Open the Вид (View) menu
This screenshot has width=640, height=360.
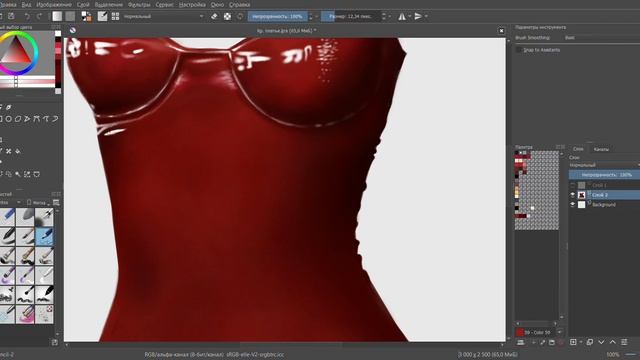point(26,4)
